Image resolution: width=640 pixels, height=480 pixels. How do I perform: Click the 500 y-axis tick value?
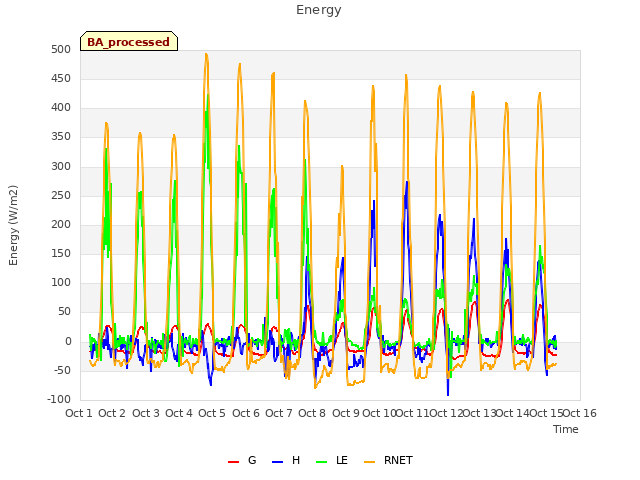click(x=61, y=49)
